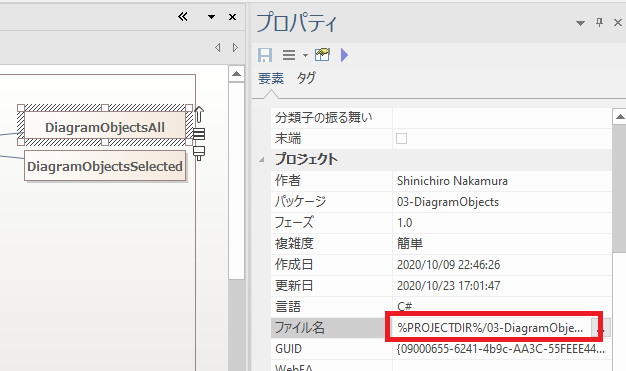This screenshot has height=371, width=626.
Task: Click the next tab right arrow
Action: coord(236,48)
